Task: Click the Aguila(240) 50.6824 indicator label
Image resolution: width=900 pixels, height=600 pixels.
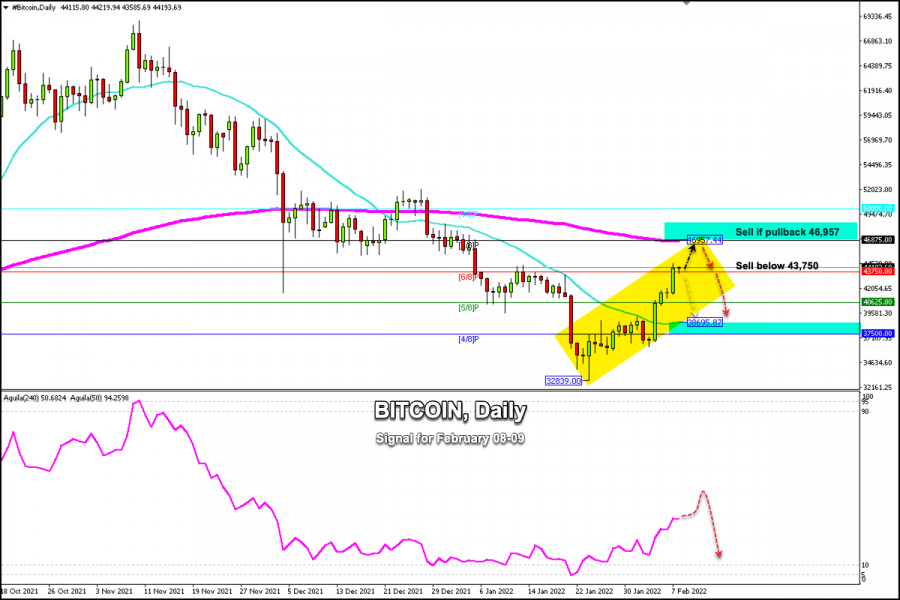Action: tap(34, 397)
